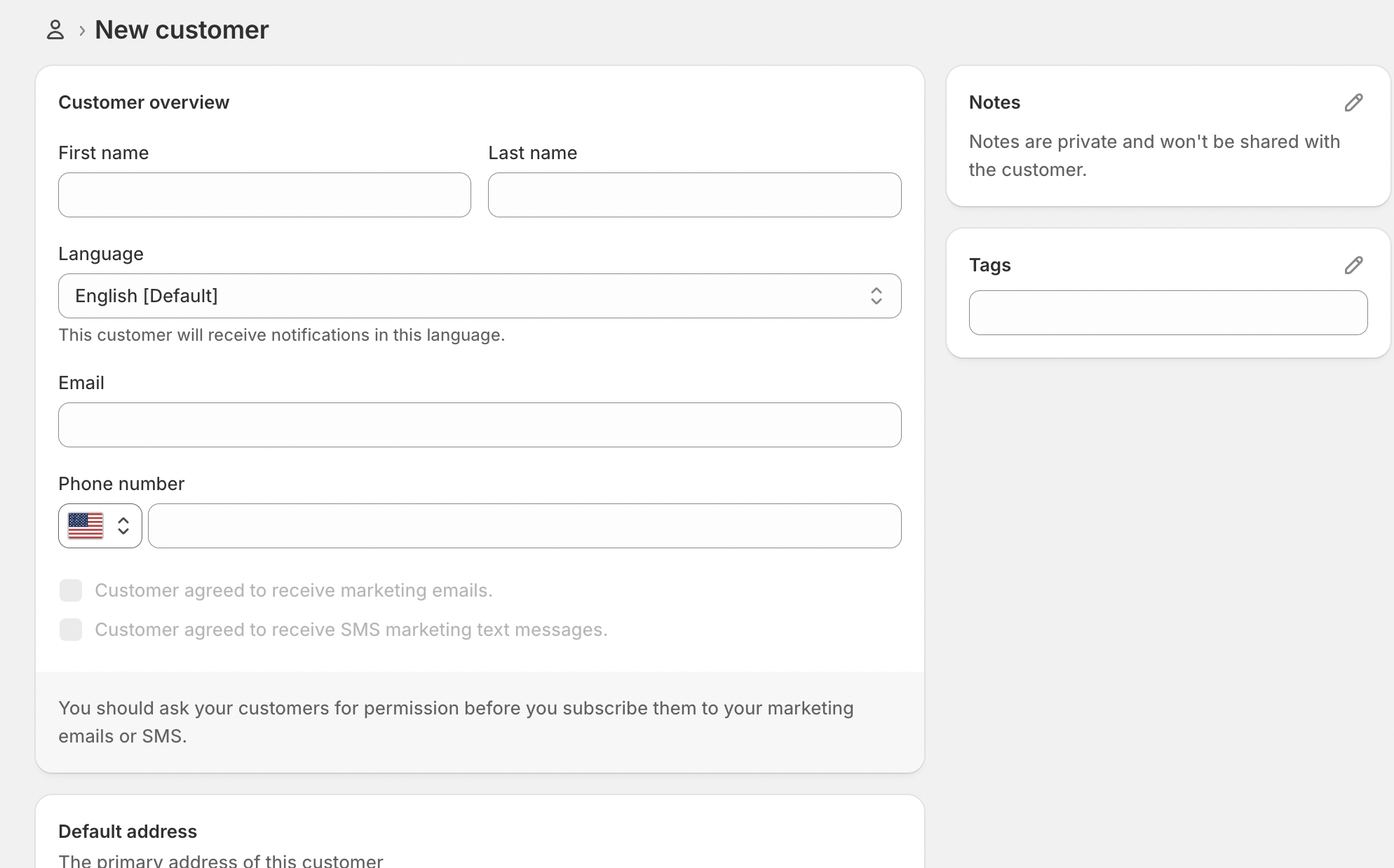Focus the Tags input box
The width and height of the screenshot is (1394, 868).
click(1168, 313)
